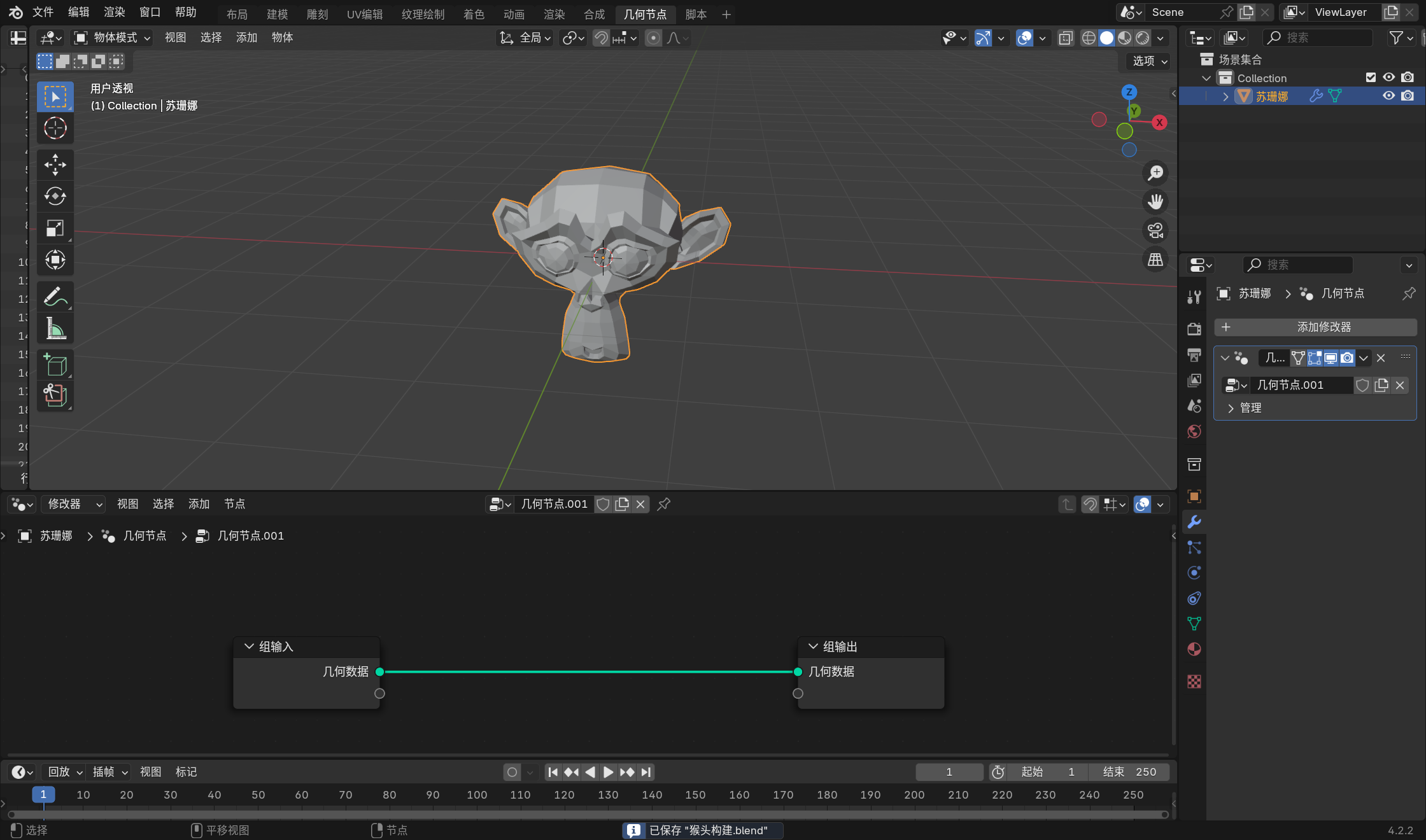Activate the Scale tool

[55, 228]
